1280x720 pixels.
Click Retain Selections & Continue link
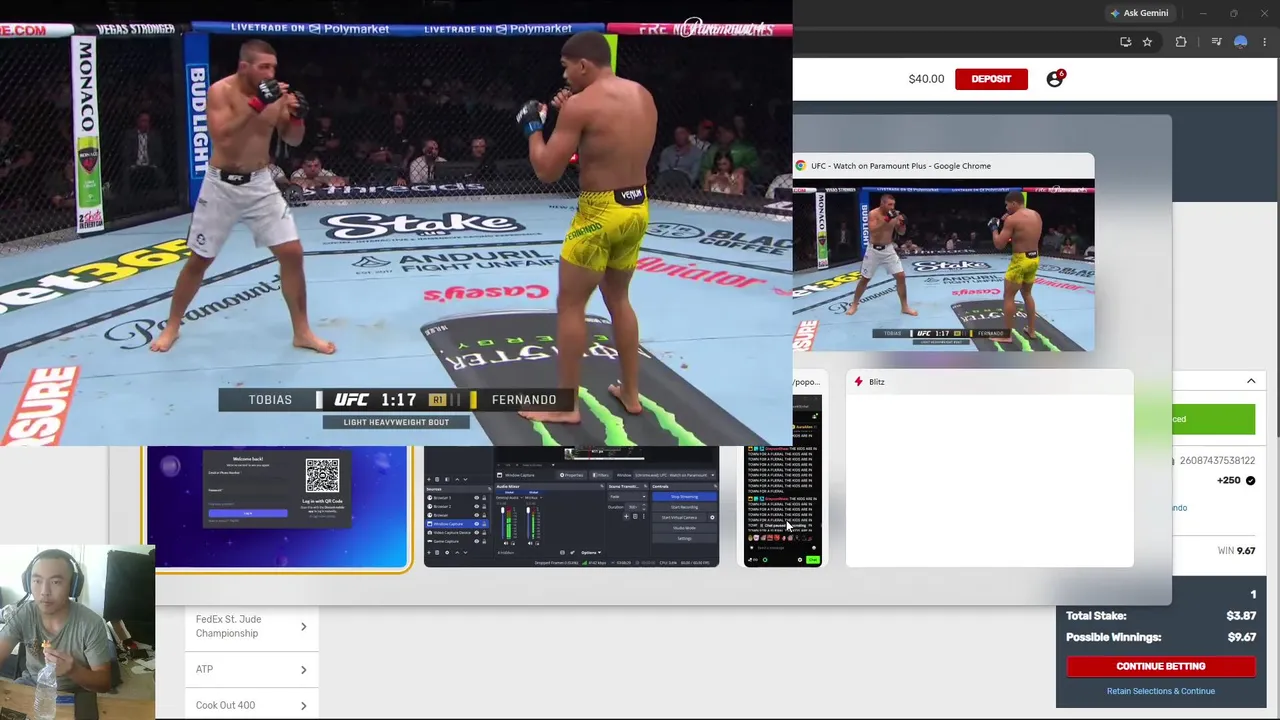point(1161,691)
